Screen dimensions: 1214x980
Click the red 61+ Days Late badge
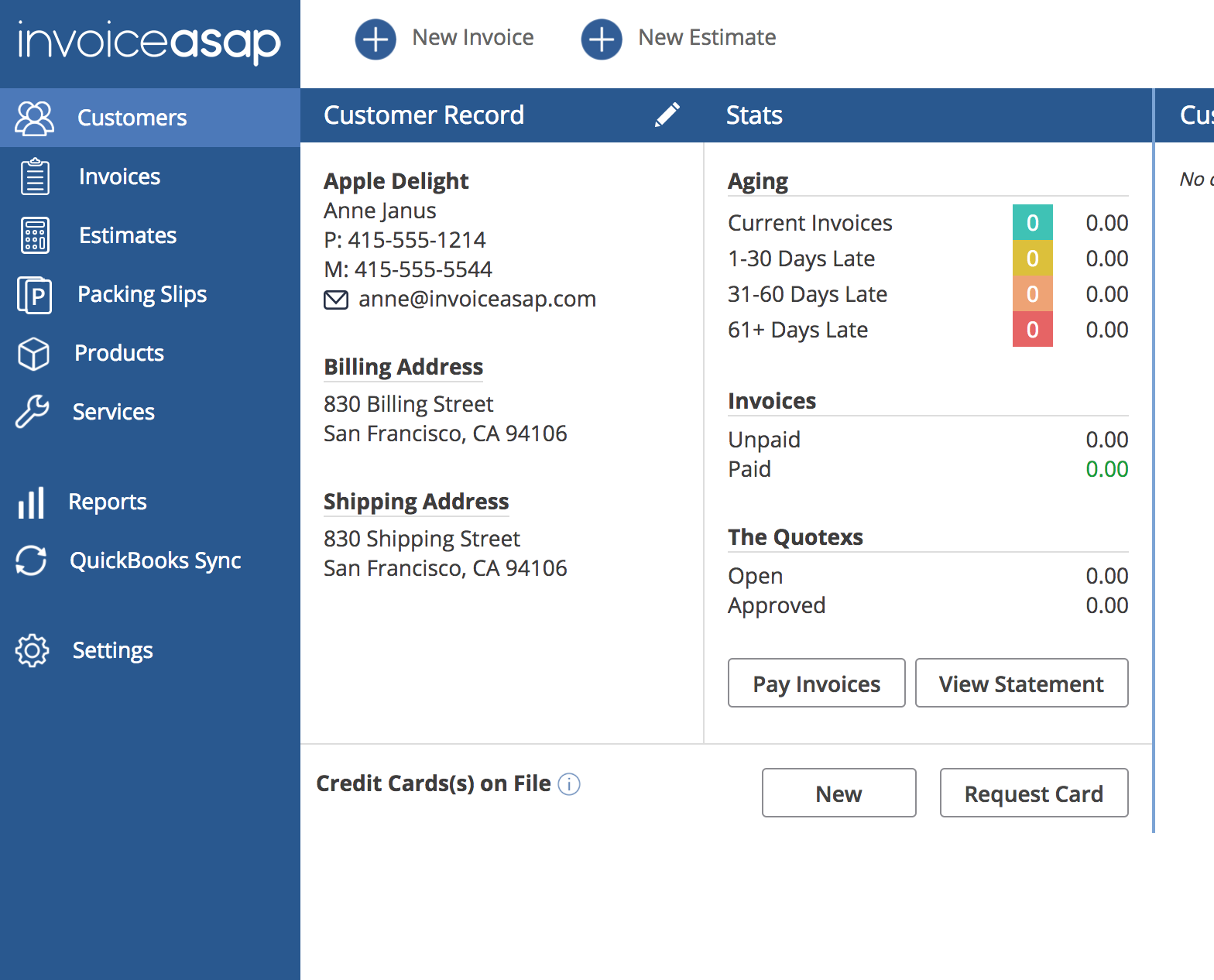pos(1032,330)
